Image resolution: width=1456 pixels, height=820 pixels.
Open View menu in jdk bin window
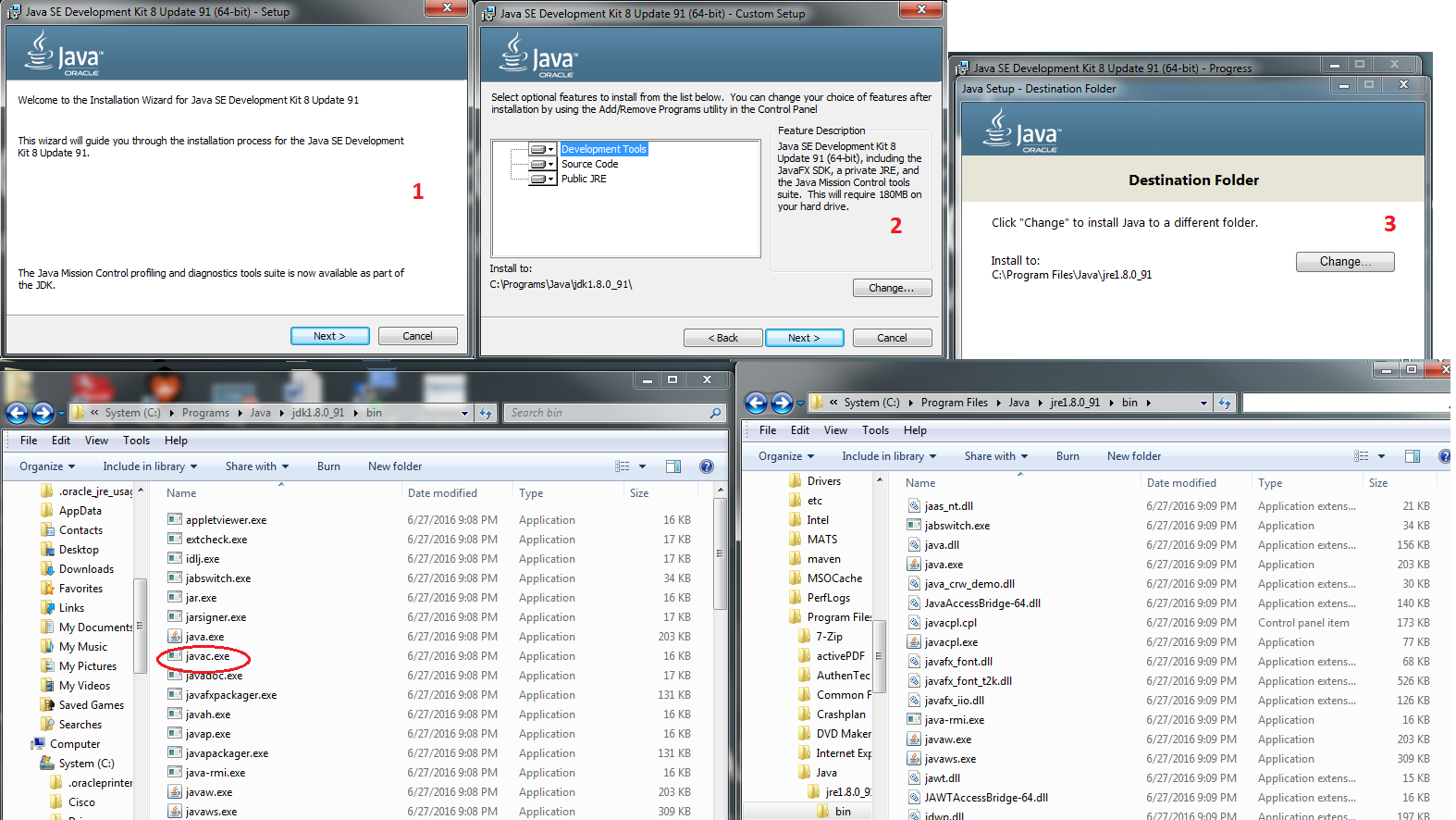point(96,441)
